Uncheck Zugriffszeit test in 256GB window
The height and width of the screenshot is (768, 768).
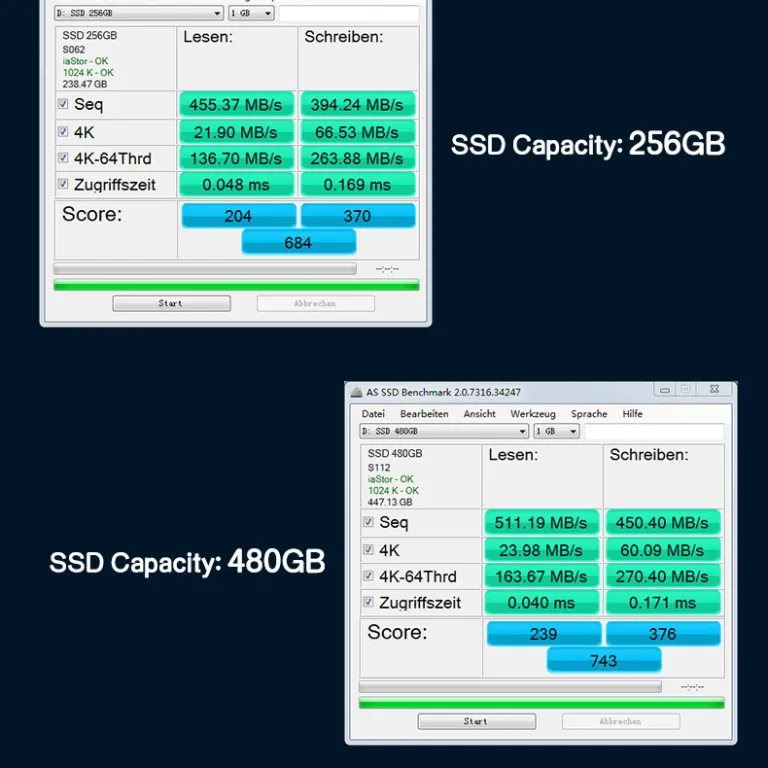pos(63,184)
